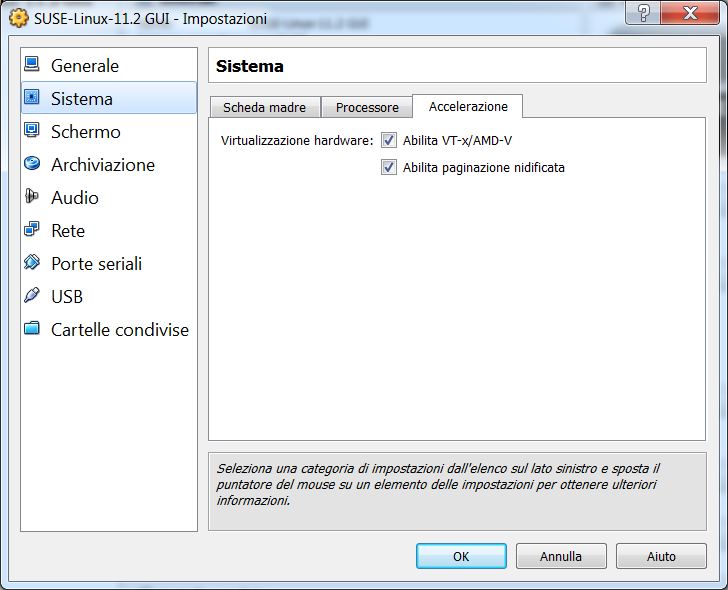
Task: Click the Cartelle condivise folder icon
Action: pyautogui.click(x=32, y=330)
